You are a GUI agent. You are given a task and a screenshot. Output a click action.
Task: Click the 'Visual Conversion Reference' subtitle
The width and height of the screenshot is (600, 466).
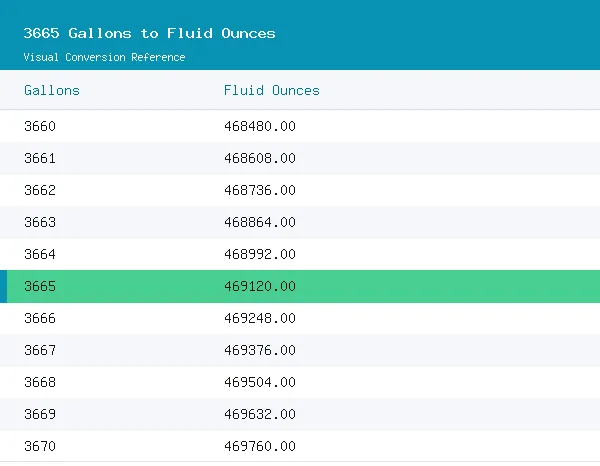104,57
